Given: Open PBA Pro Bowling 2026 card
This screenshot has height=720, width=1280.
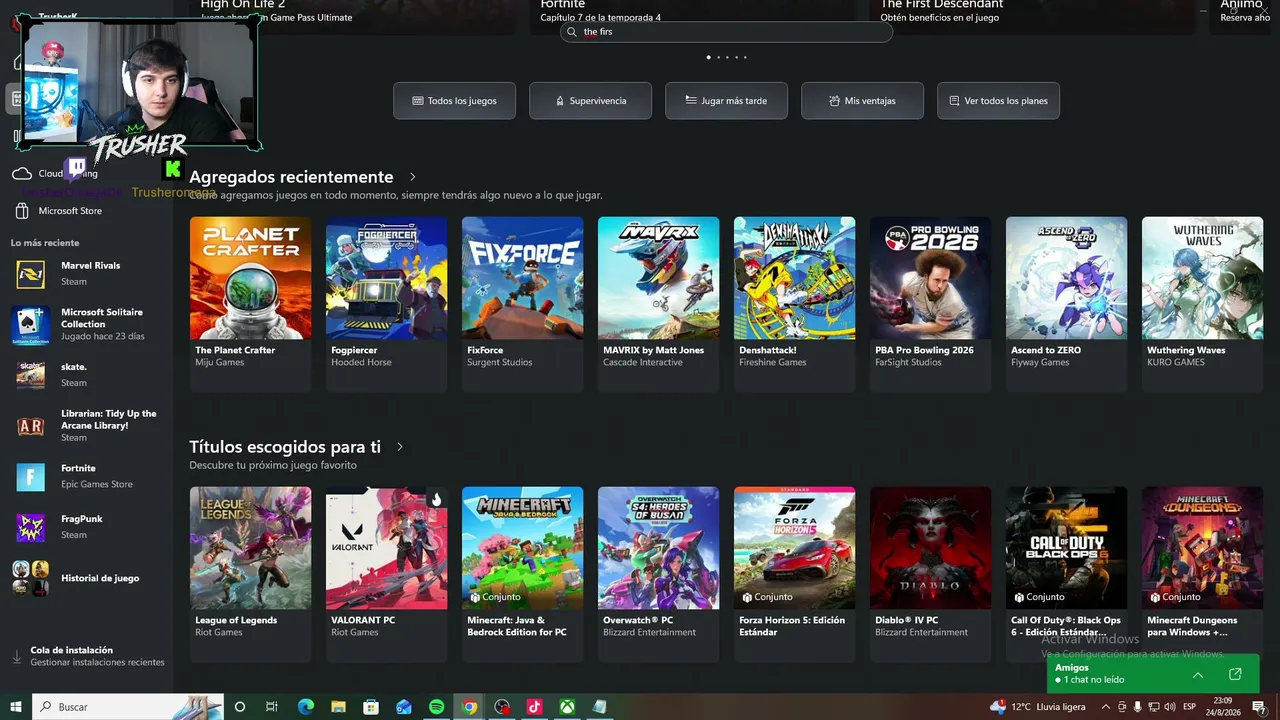Looking at the screenshot, I should tap(930, 304).
